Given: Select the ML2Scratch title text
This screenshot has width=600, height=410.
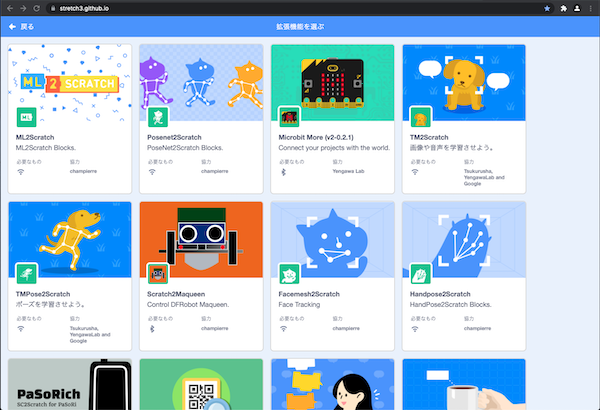Looking at the screenshot, I should point(35,137).
